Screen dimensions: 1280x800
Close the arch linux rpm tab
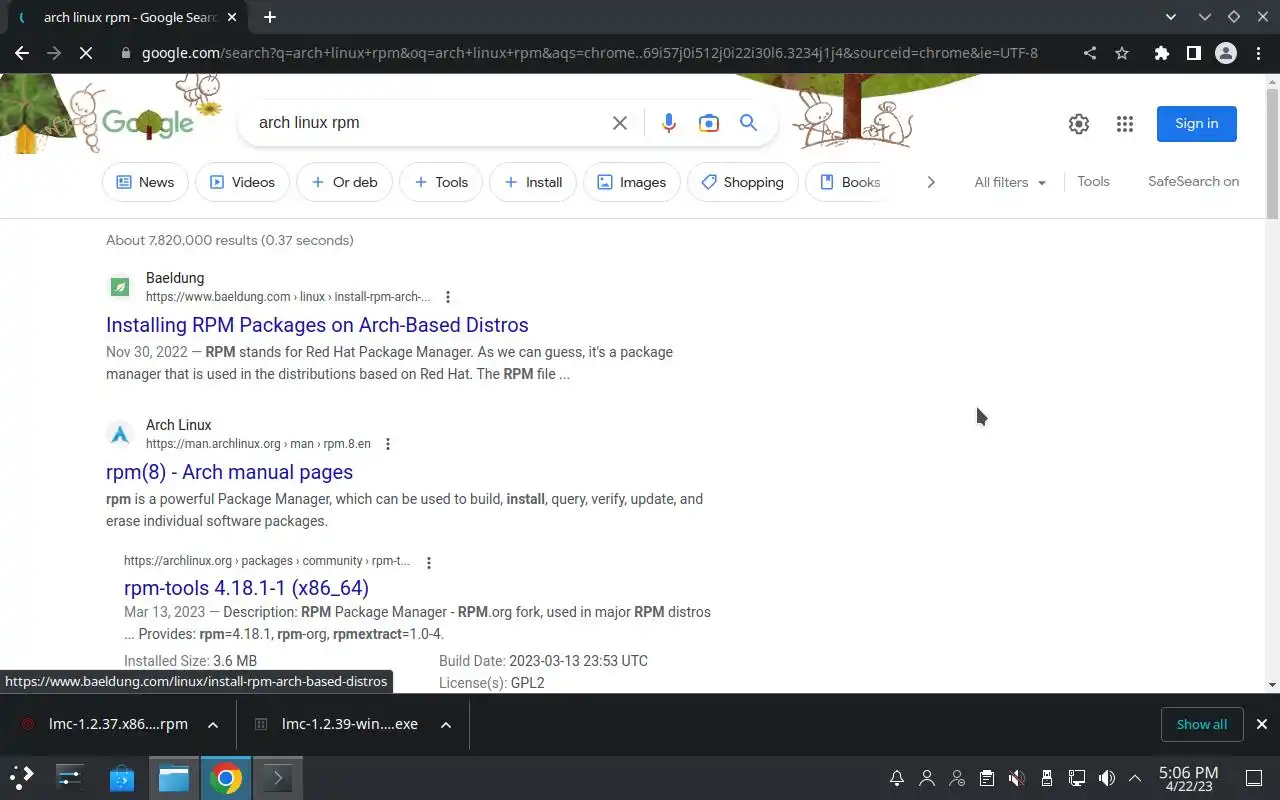tap(230, 17)
